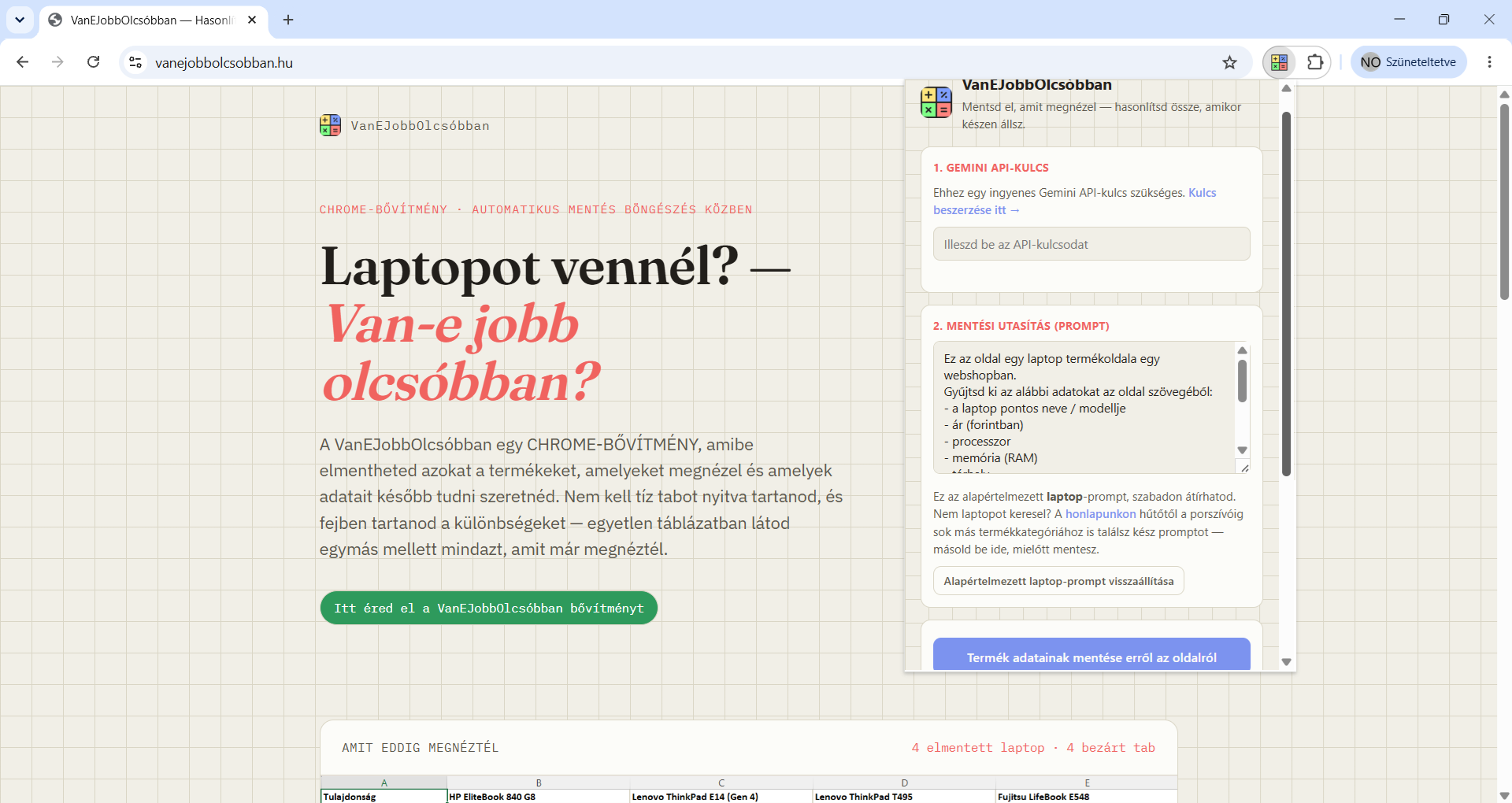Click the HP EliteBook 840 G8 cell

point(539,796)
